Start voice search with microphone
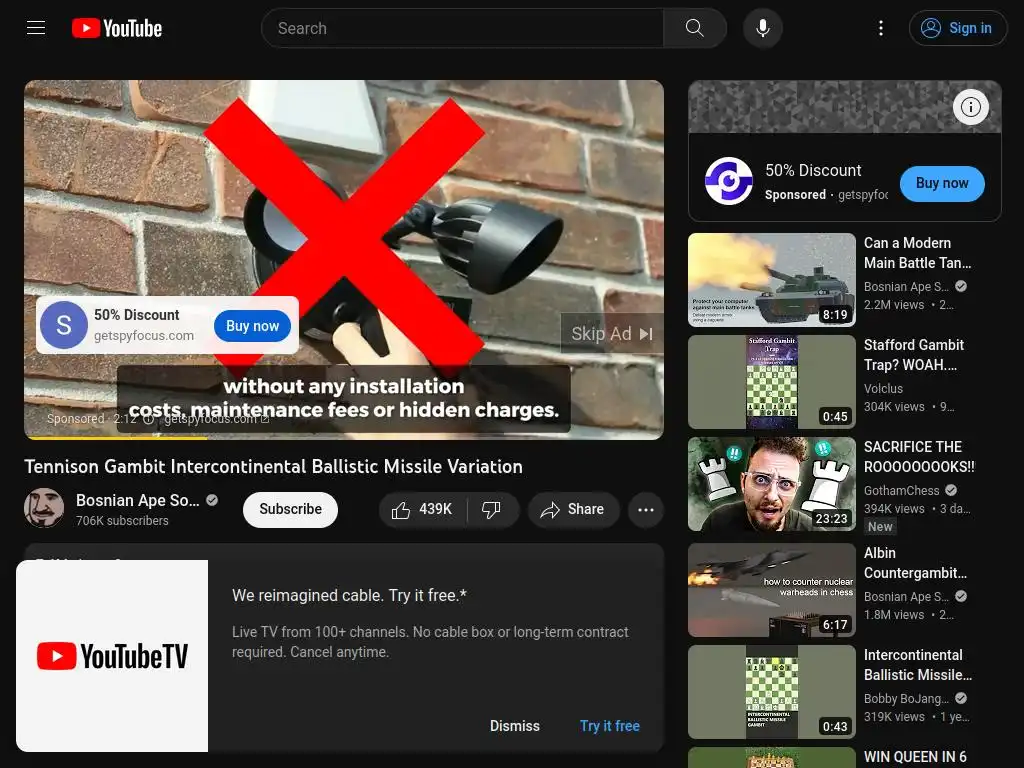 (763, 28)
